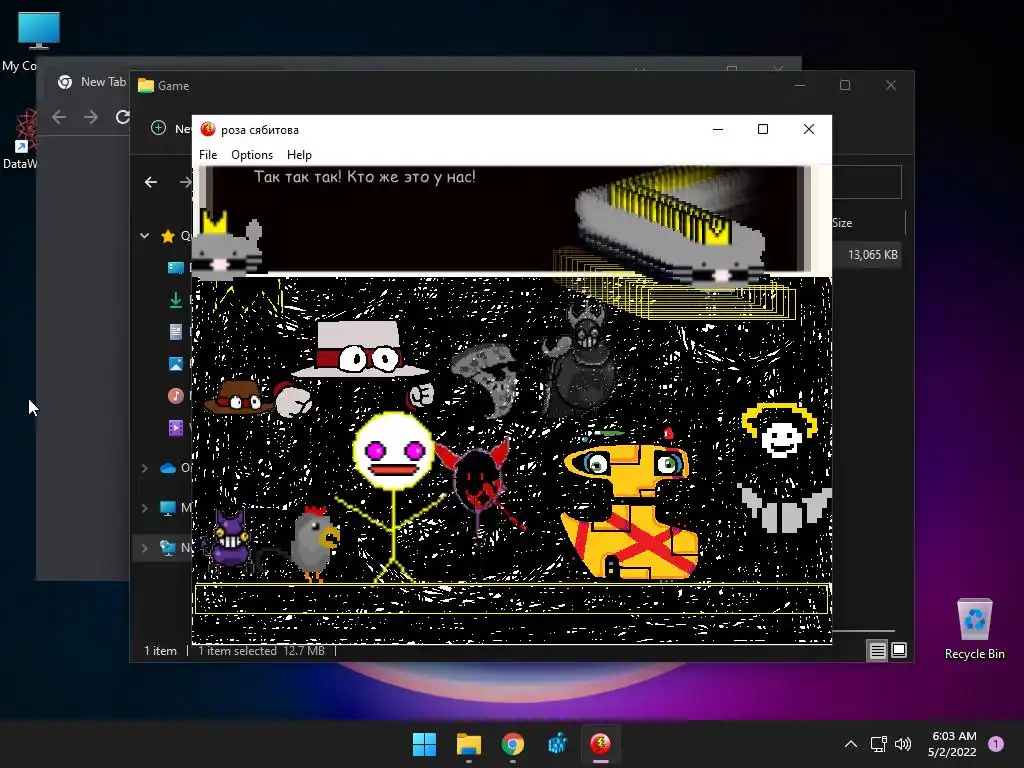Open the clock showing 6:03 AM
This screenshot has height=768, width=1024.
952,744
